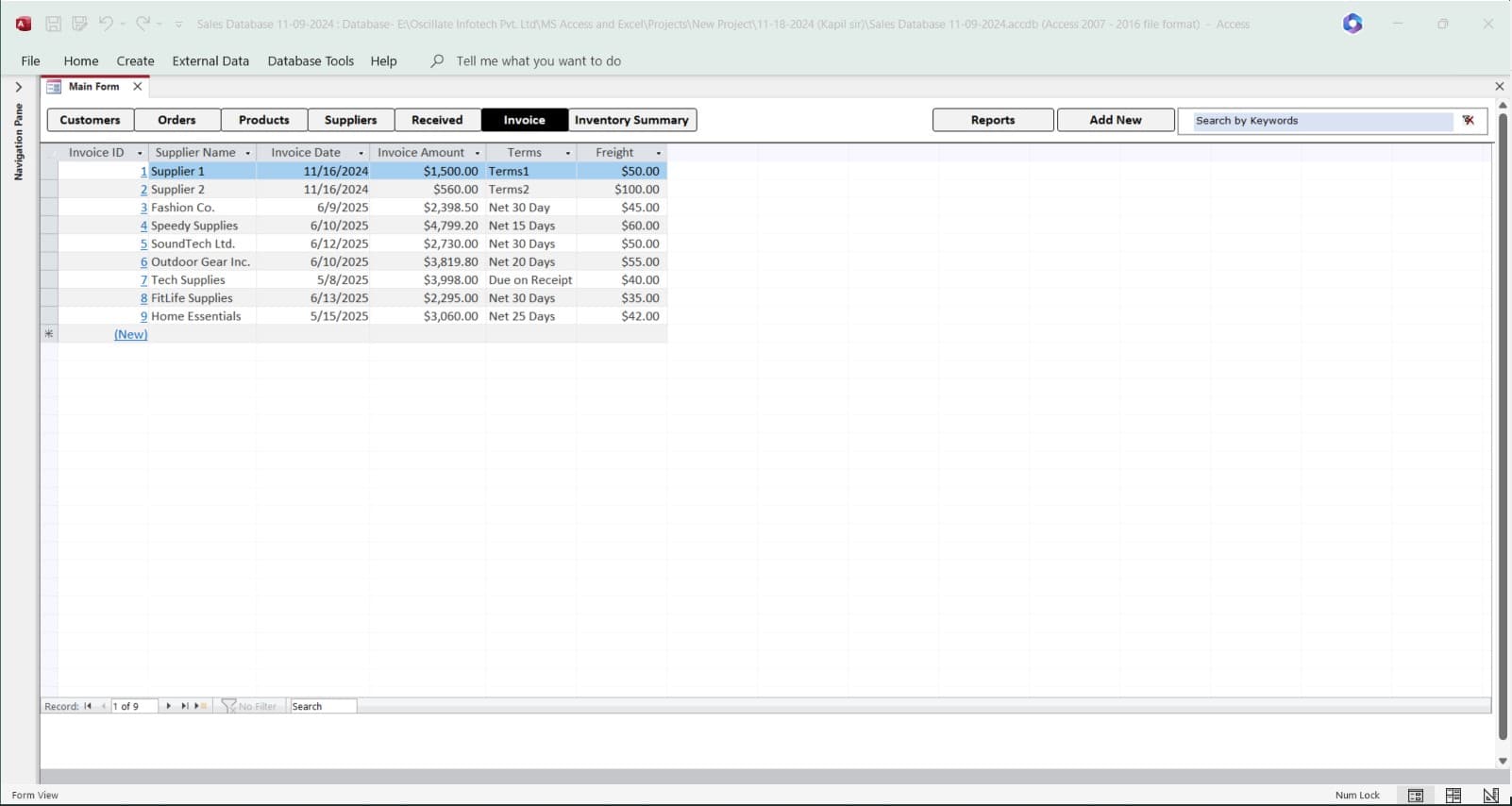Open invoice ID 7 link
Image resolution: width=1512 pixels, height=806 pixels.
tap(143, 280)
